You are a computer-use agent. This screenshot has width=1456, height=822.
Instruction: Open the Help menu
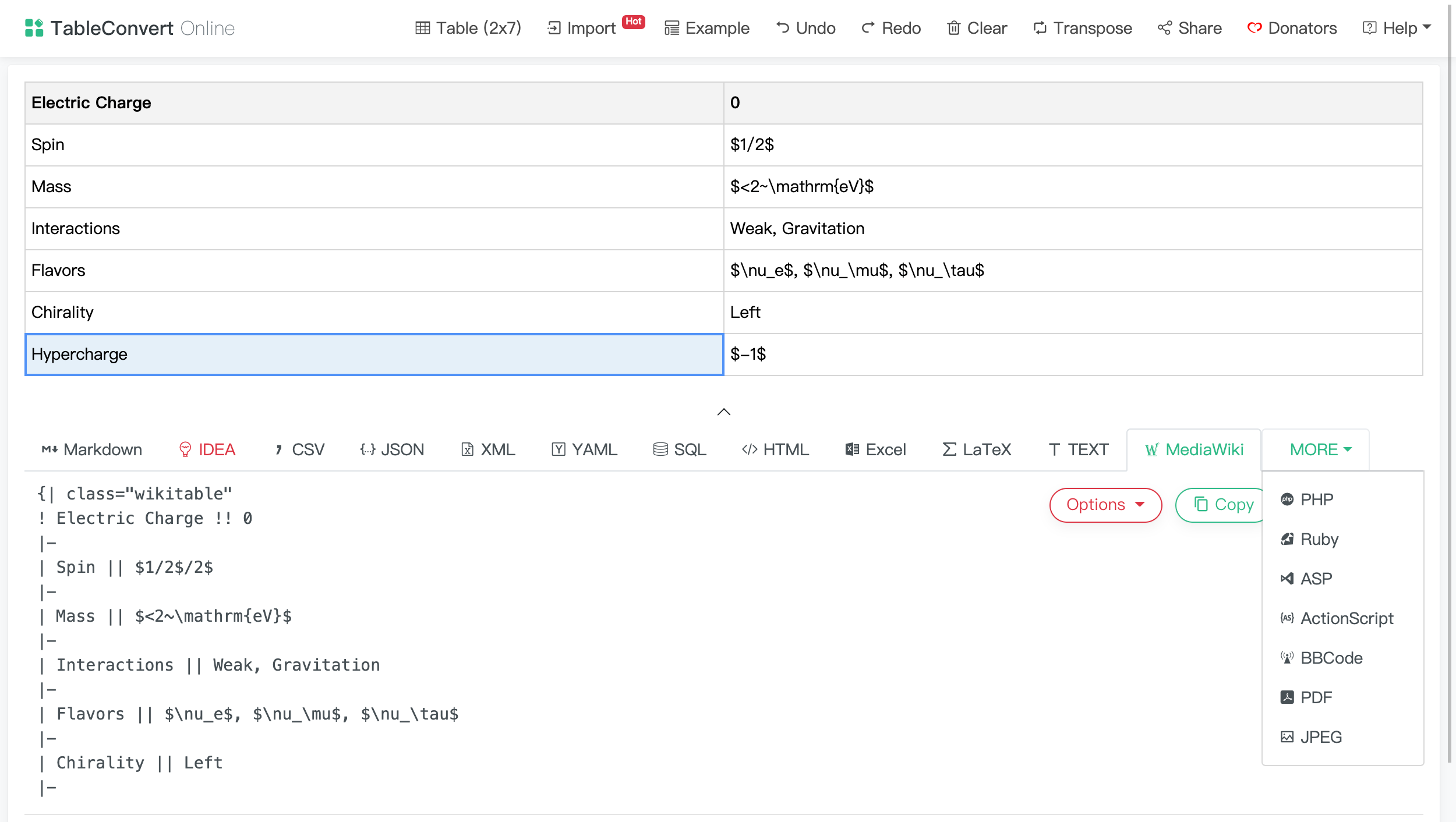tap(1396, 28)
